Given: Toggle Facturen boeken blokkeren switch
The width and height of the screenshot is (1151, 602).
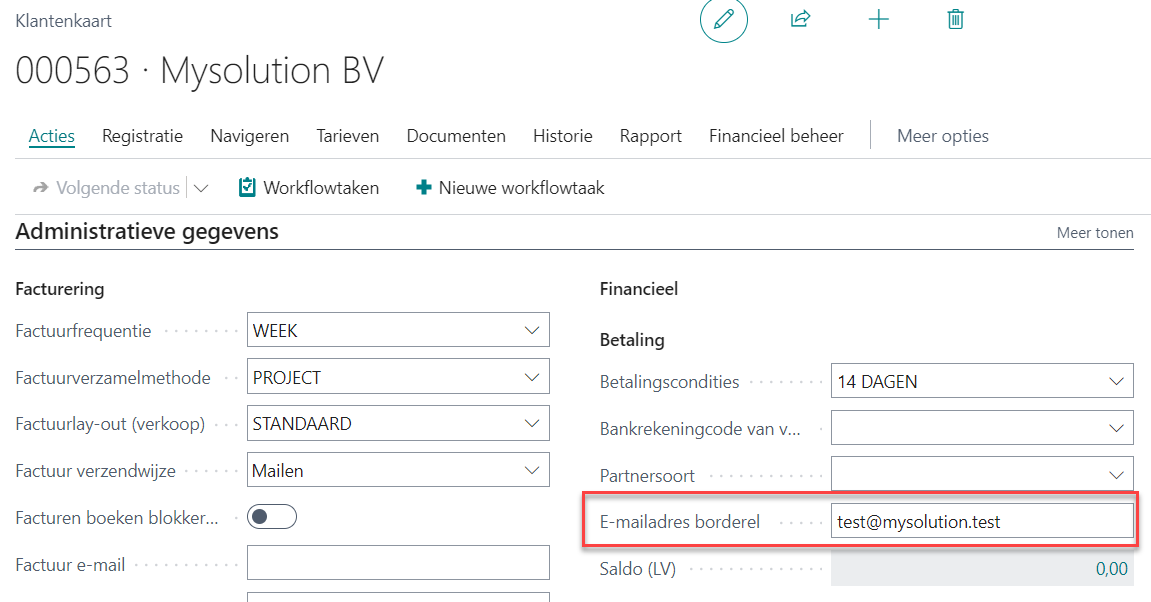Looking at the screenshot, I should point(272,517).
